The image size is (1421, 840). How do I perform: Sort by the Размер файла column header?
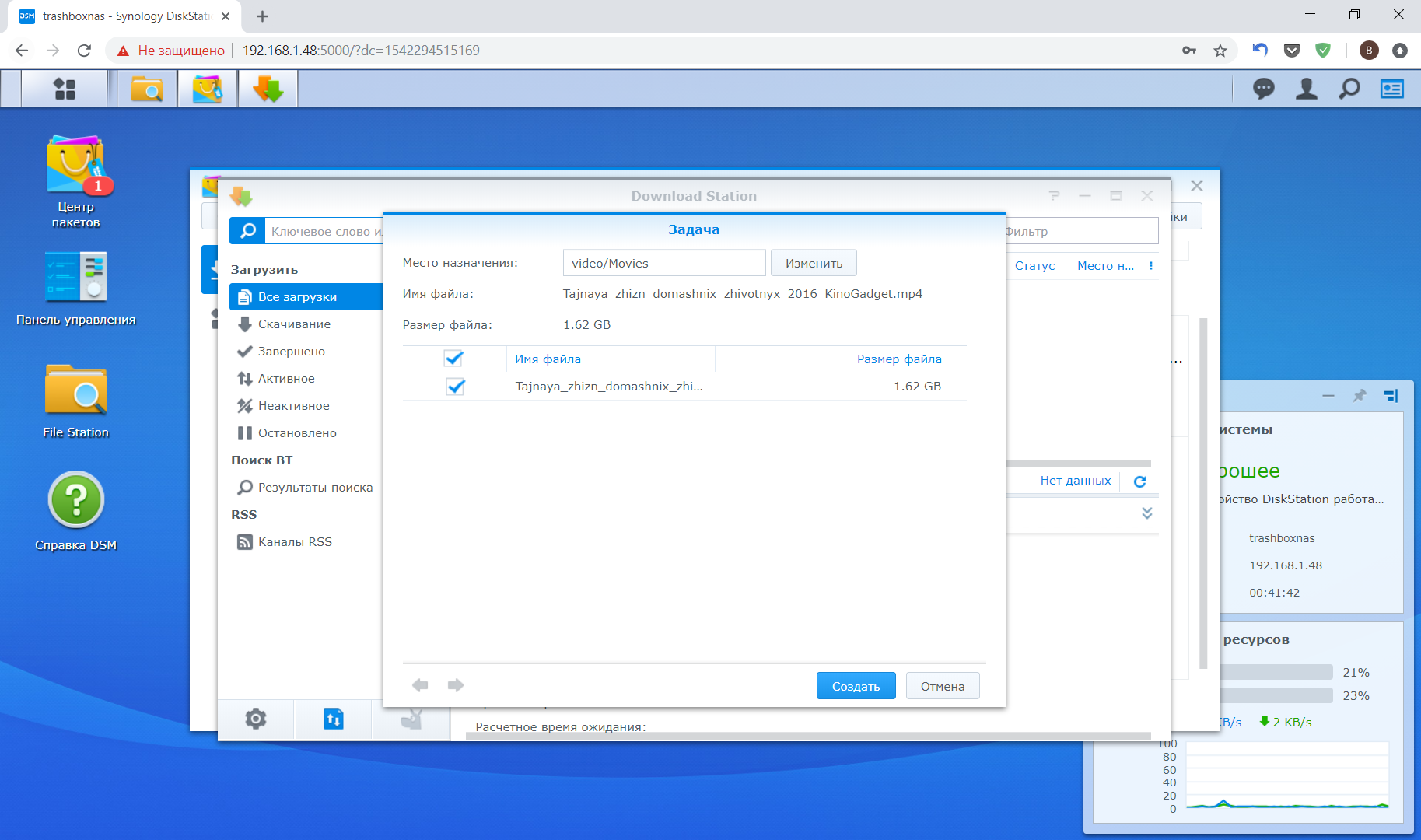tap(833, 359)
